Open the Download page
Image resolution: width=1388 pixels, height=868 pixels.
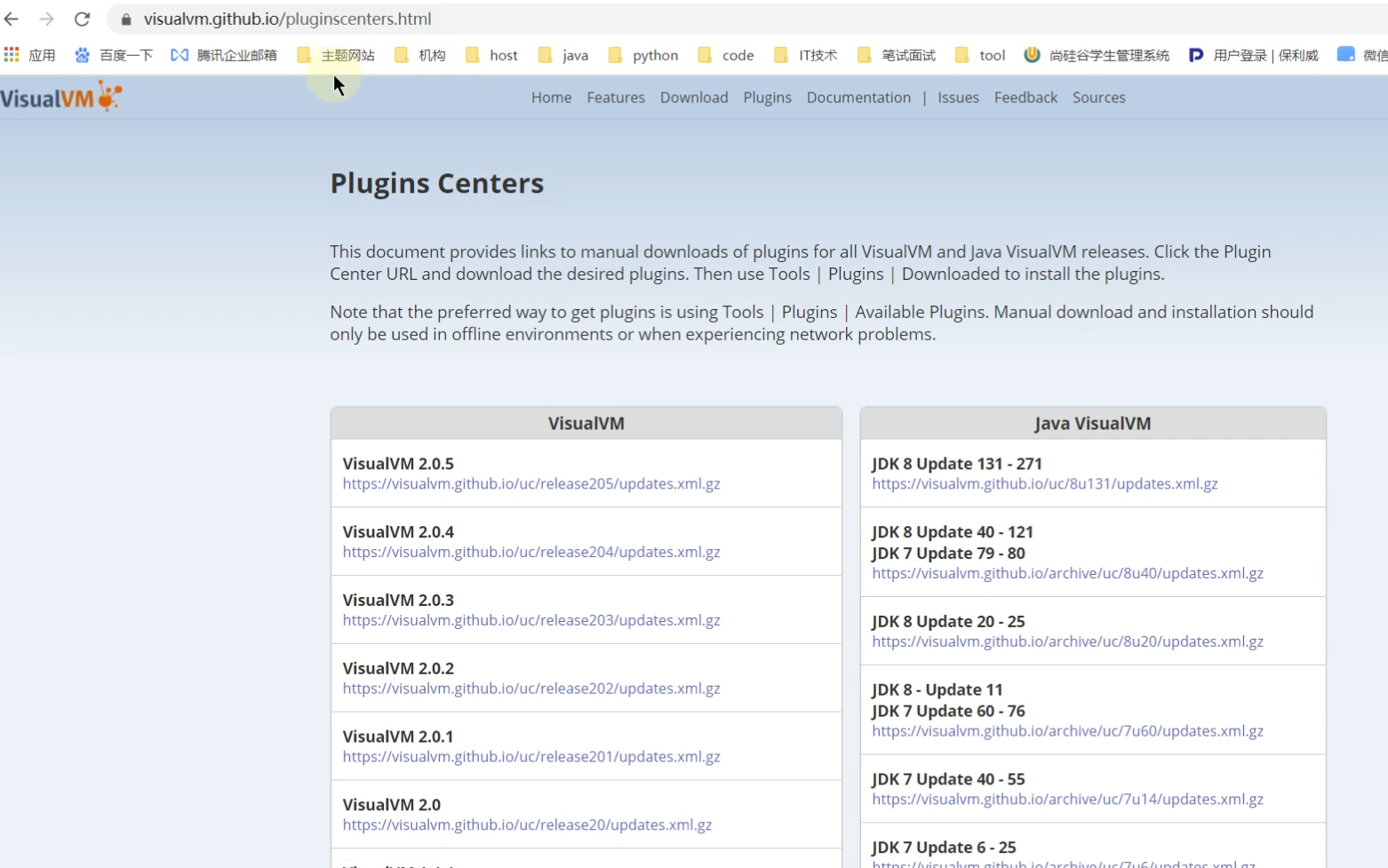[694, 98]
